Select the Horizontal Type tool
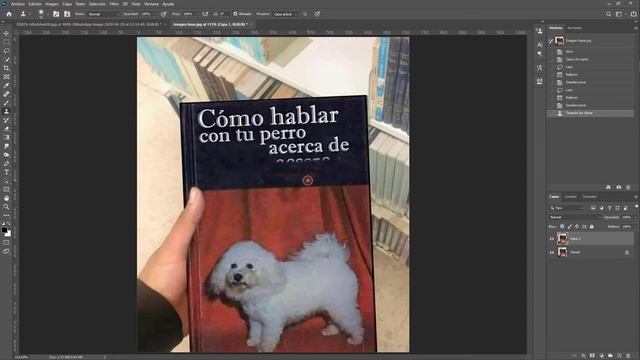This screenshot has height=360, width=640. pyautogui.click(x=6, y=172)
